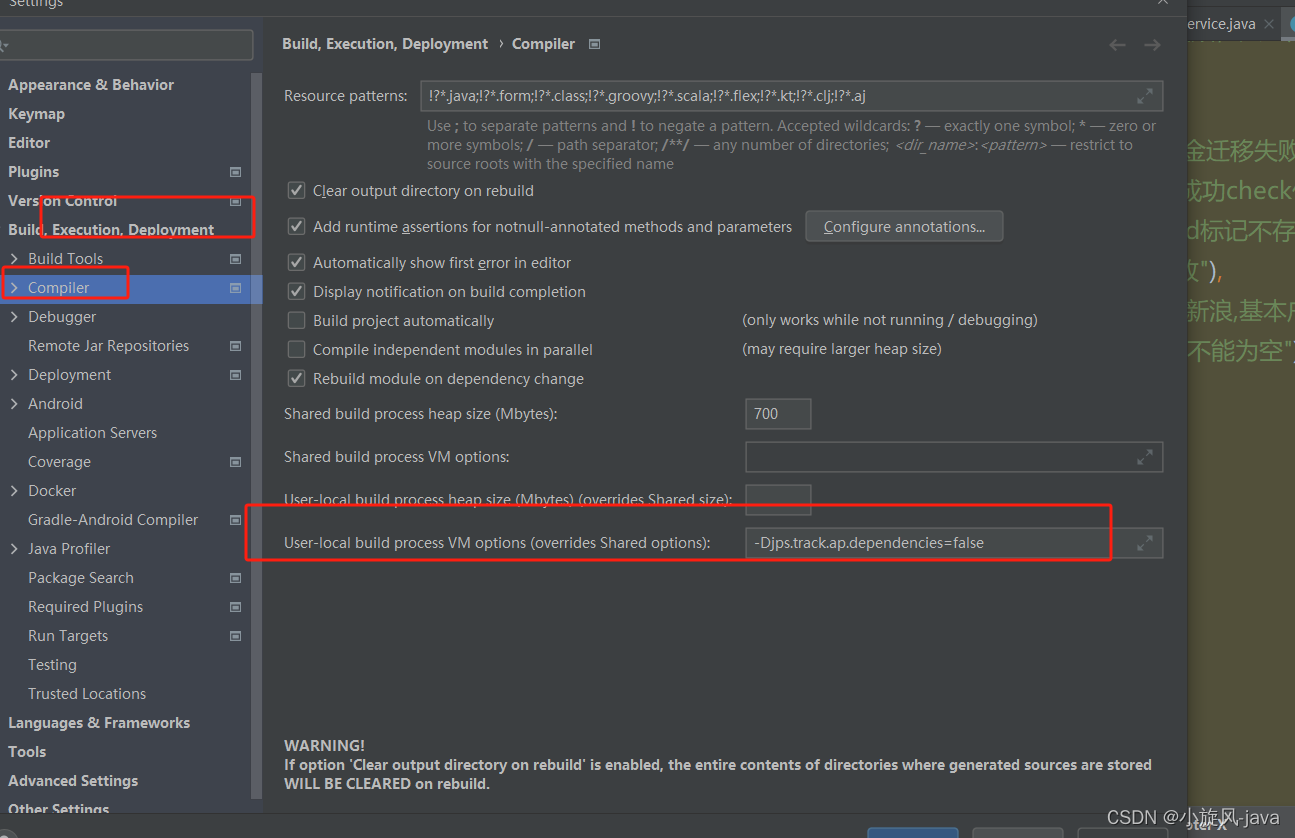The height and width of the screenshot is (838, 1295).
Task: Open Required Plugins settings
Action: [85, 607]
